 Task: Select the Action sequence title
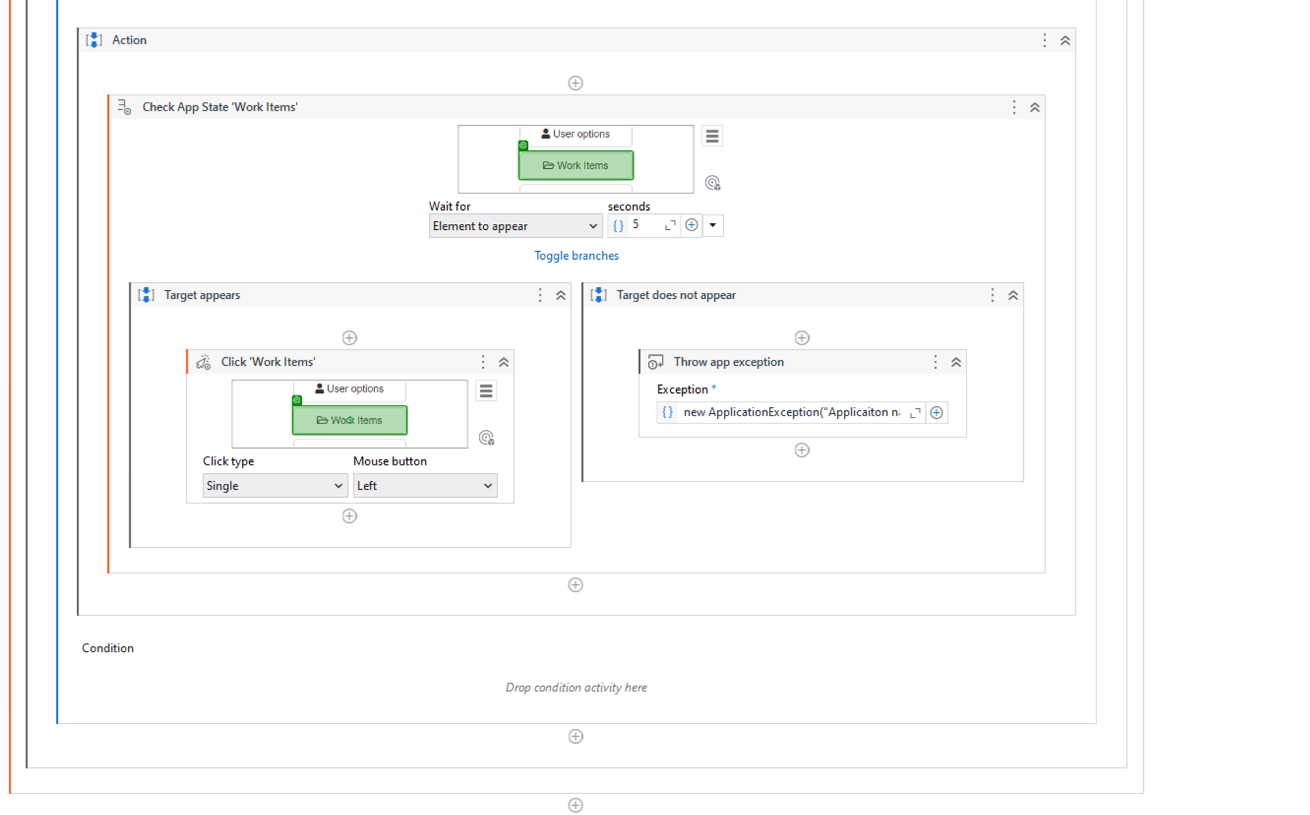(129, 40)
